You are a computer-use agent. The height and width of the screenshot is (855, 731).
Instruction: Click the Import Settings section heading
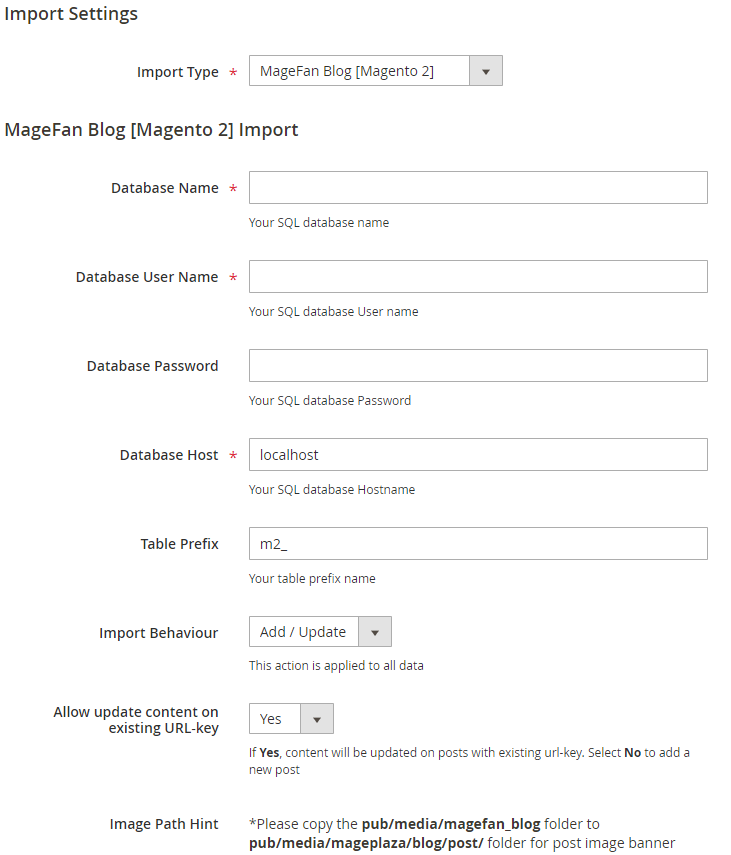click(x=71, y=14)
